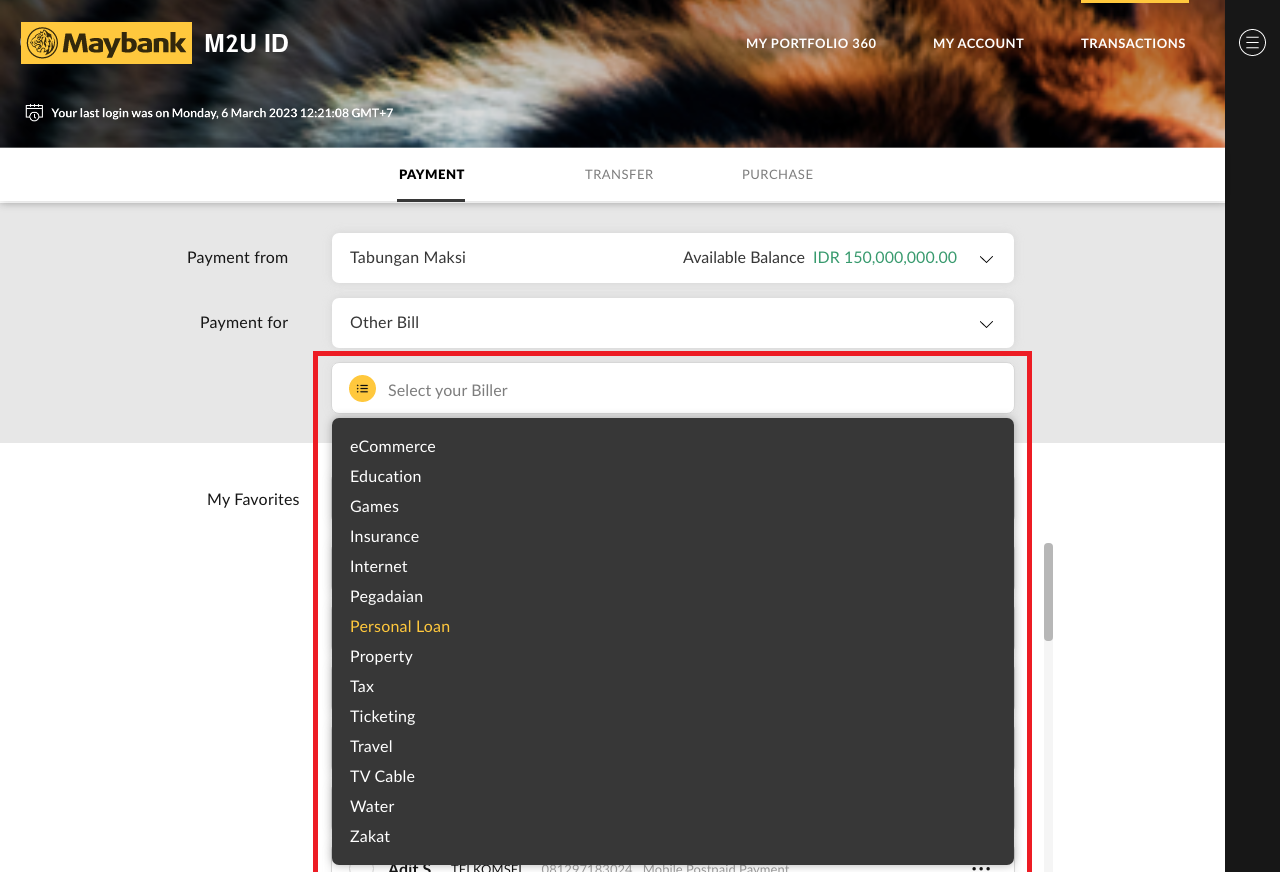Go to My Account in navigation
Viewport: 1280px width, 872px height.
pos(978,44)
